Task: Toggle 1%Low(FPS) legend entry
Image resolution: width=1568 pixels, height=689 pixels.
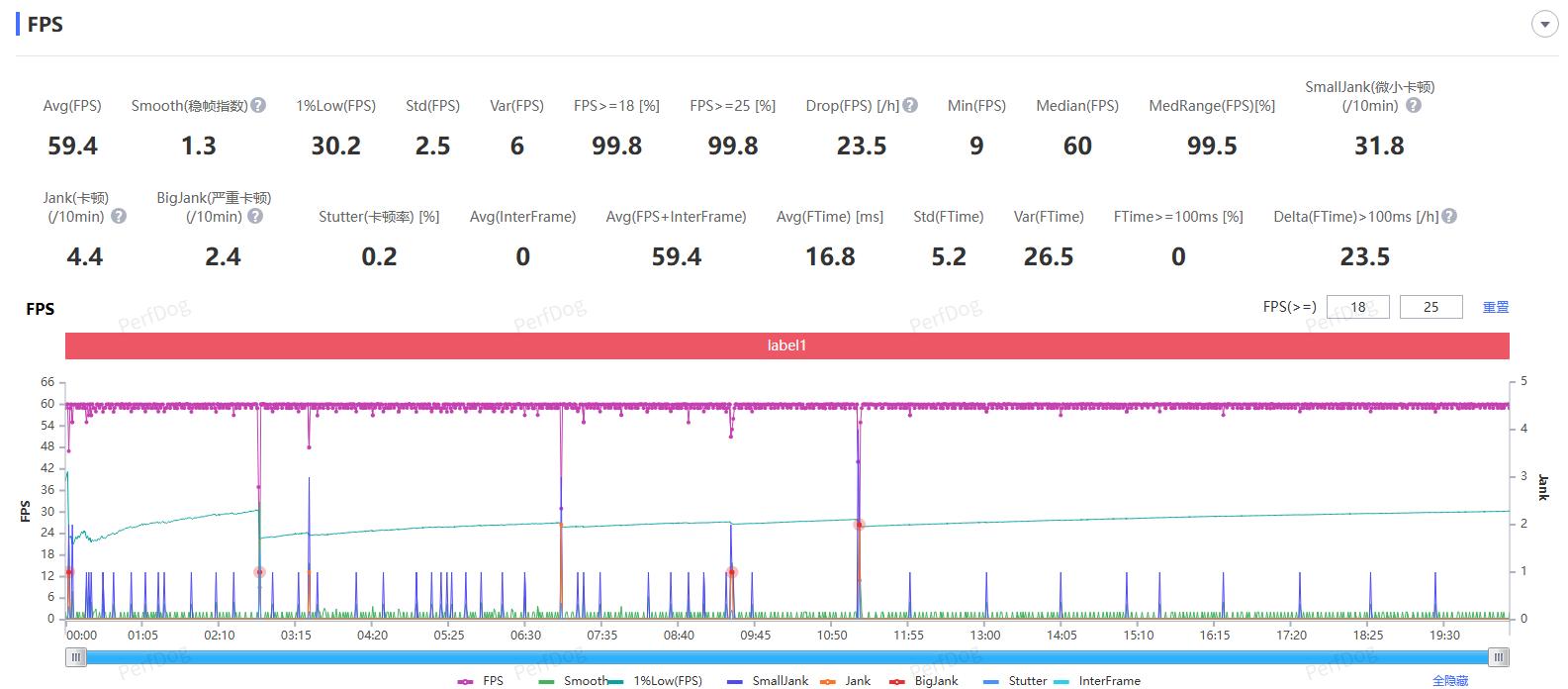Action: 656,681
